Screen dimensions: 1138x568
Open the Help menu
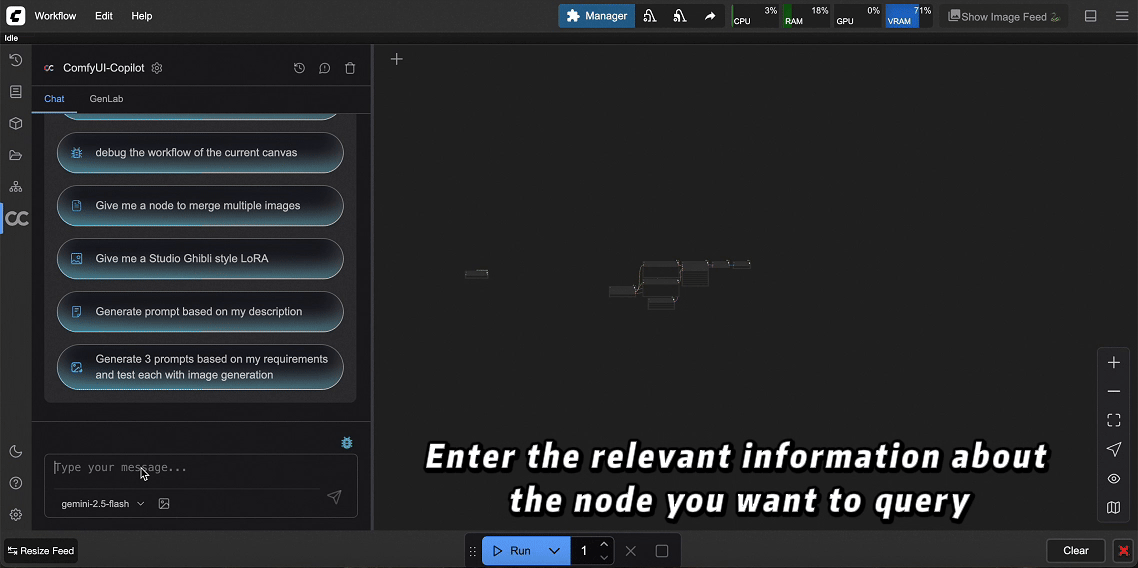tap(142, 16)
